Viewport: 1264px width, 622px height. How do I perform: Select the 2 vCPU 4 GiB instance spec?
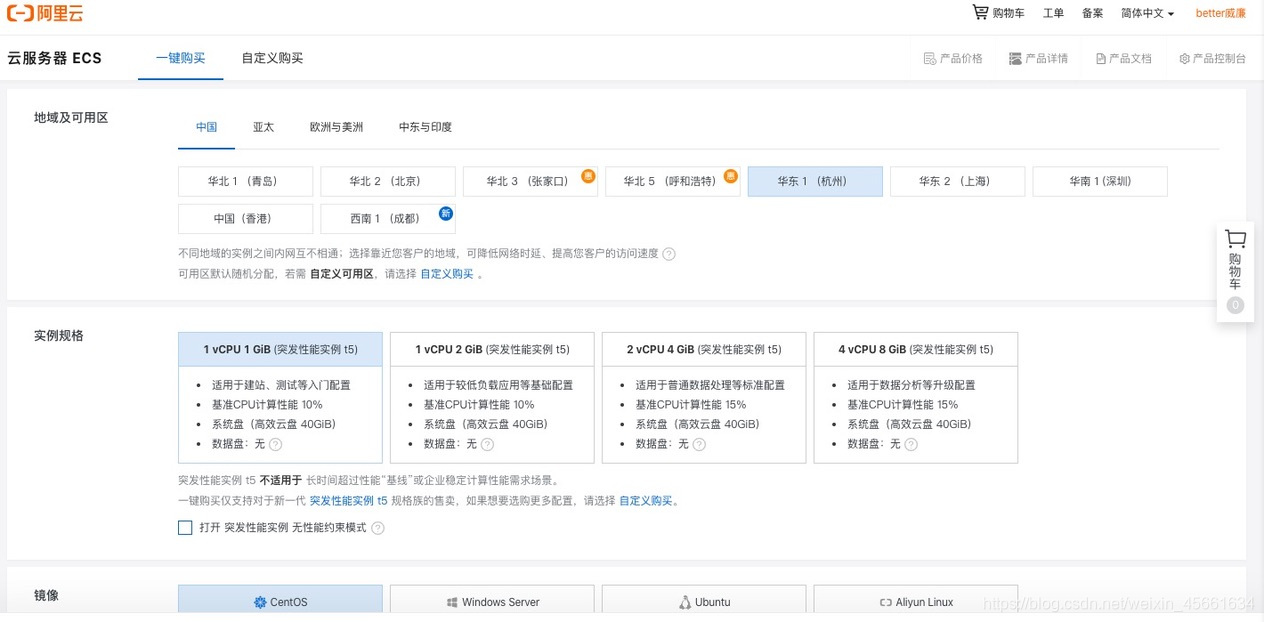[x=704, y=398]
